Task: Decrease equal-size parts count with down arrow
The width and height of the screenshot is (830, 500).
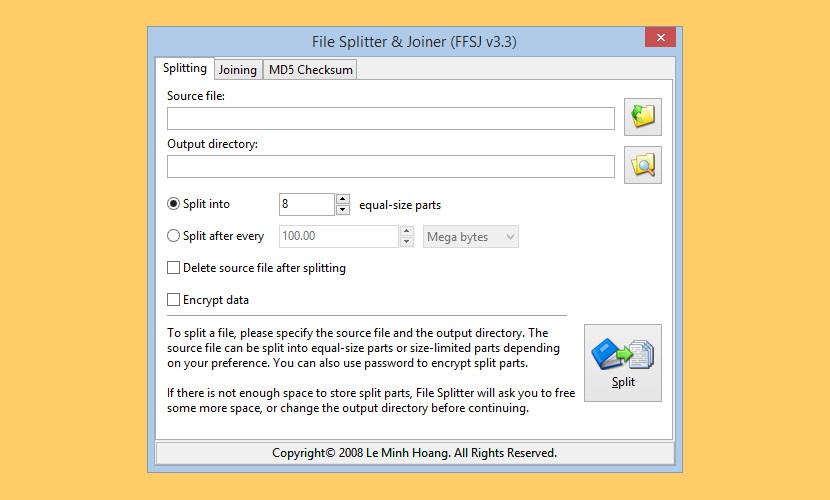Action: (x=343, y=210)
